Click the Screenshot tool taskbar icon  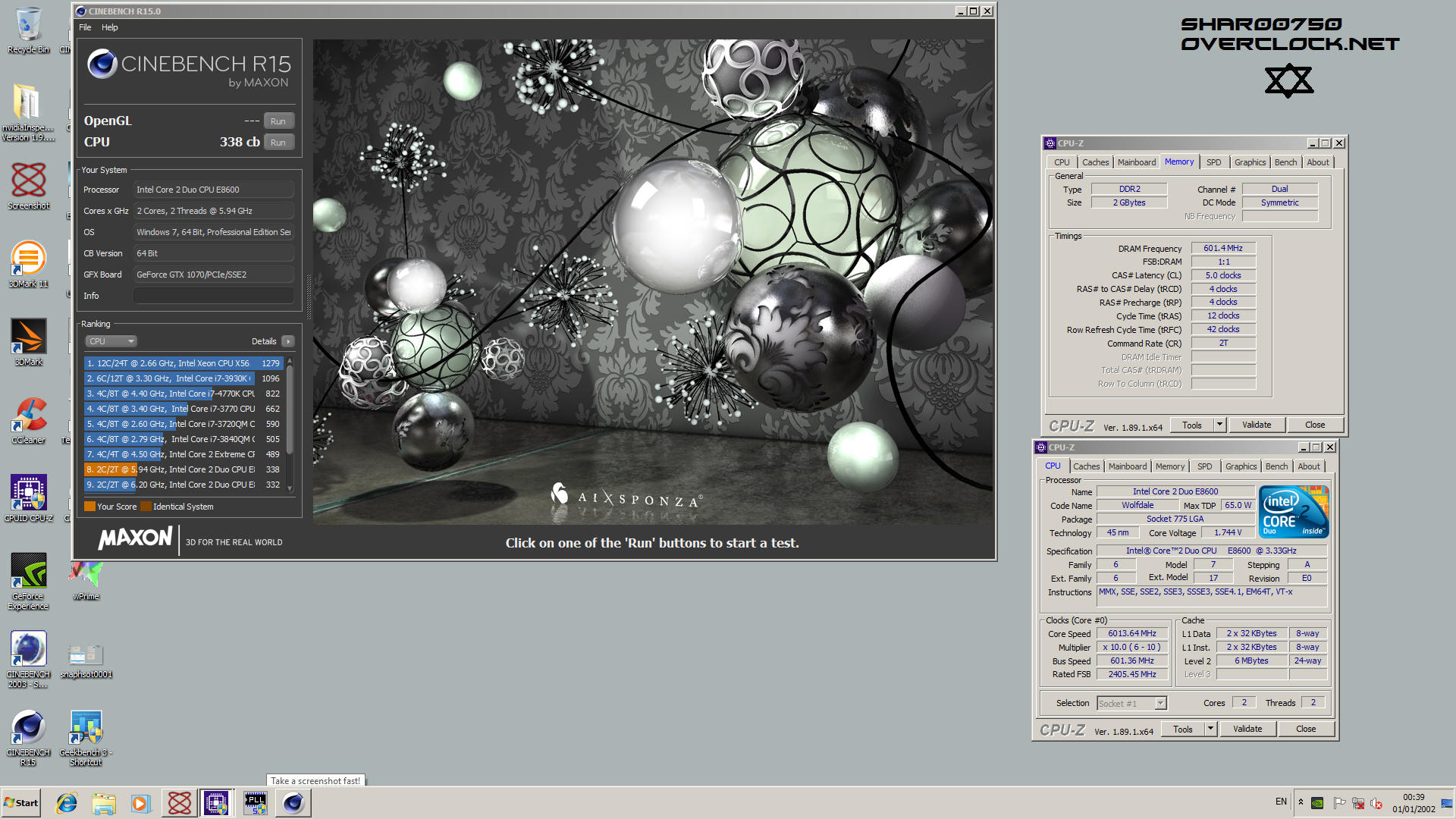[180, 803]
